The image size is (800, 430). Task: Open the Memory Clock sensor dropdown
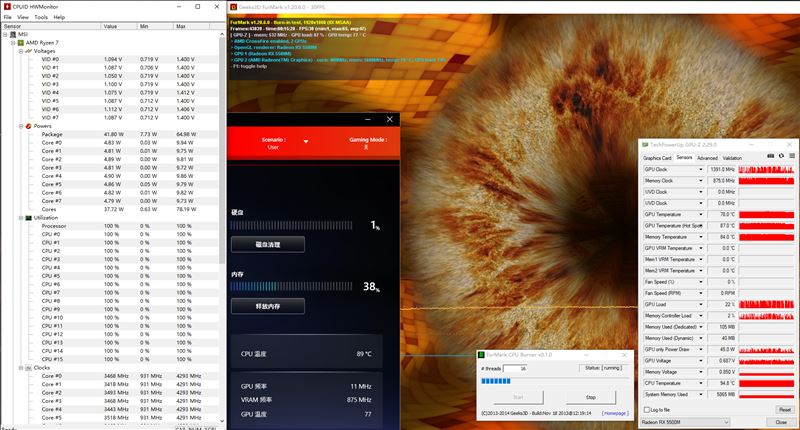point(701,181)
